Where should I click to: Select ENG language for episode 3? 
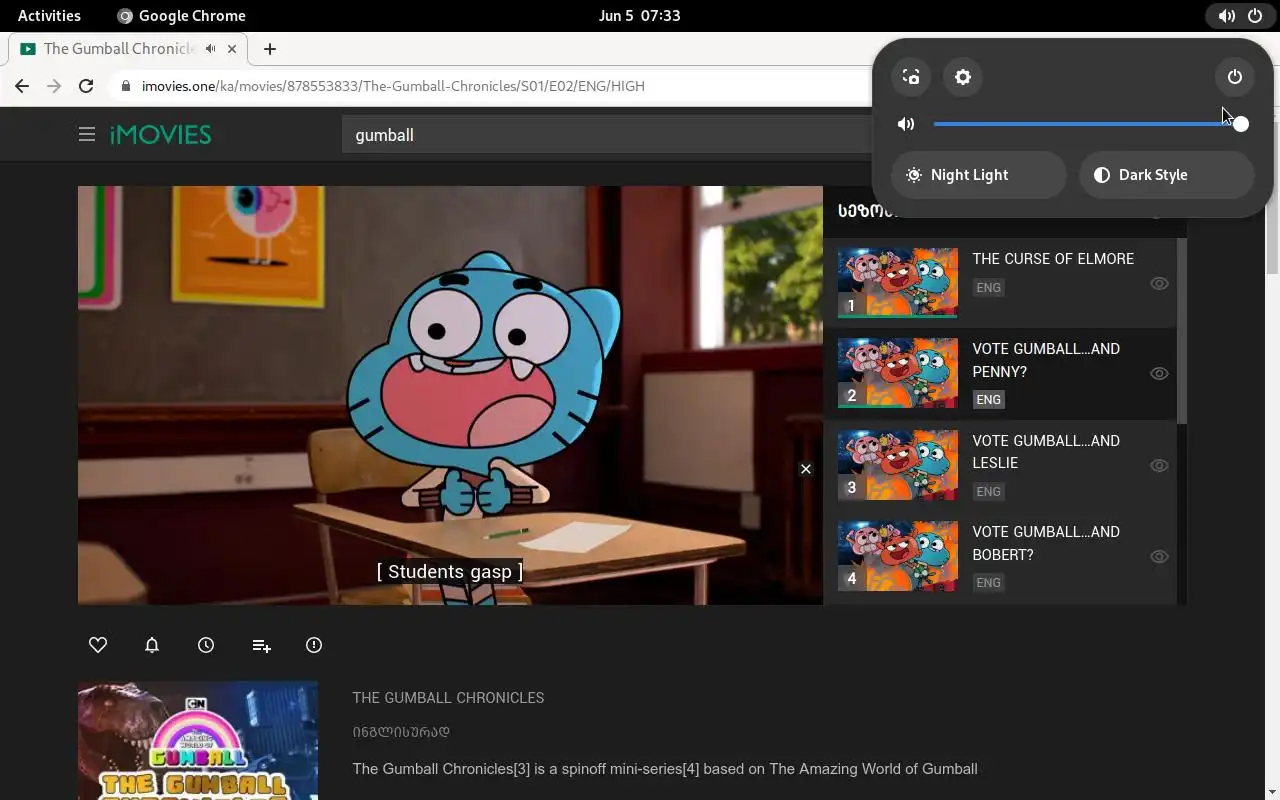(988, 491)
